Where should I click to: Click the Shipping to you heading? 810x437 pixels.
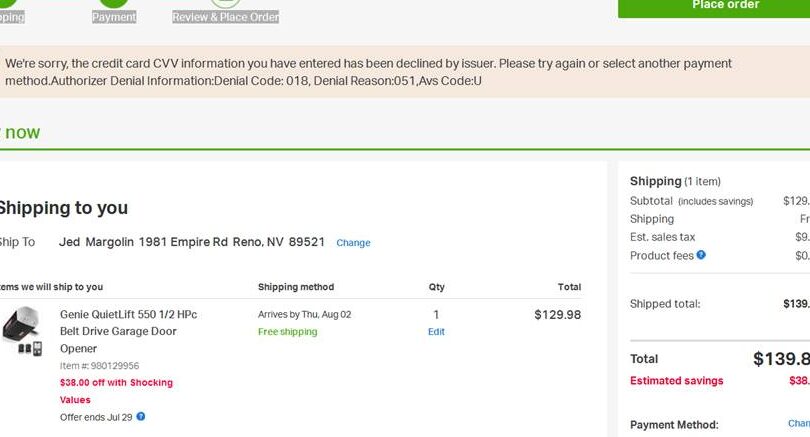tap(62, 208)
